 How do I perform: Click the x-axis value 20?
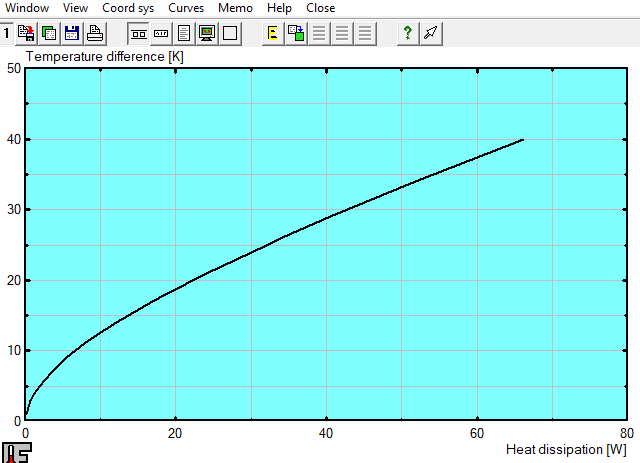[x=175, y=433]
